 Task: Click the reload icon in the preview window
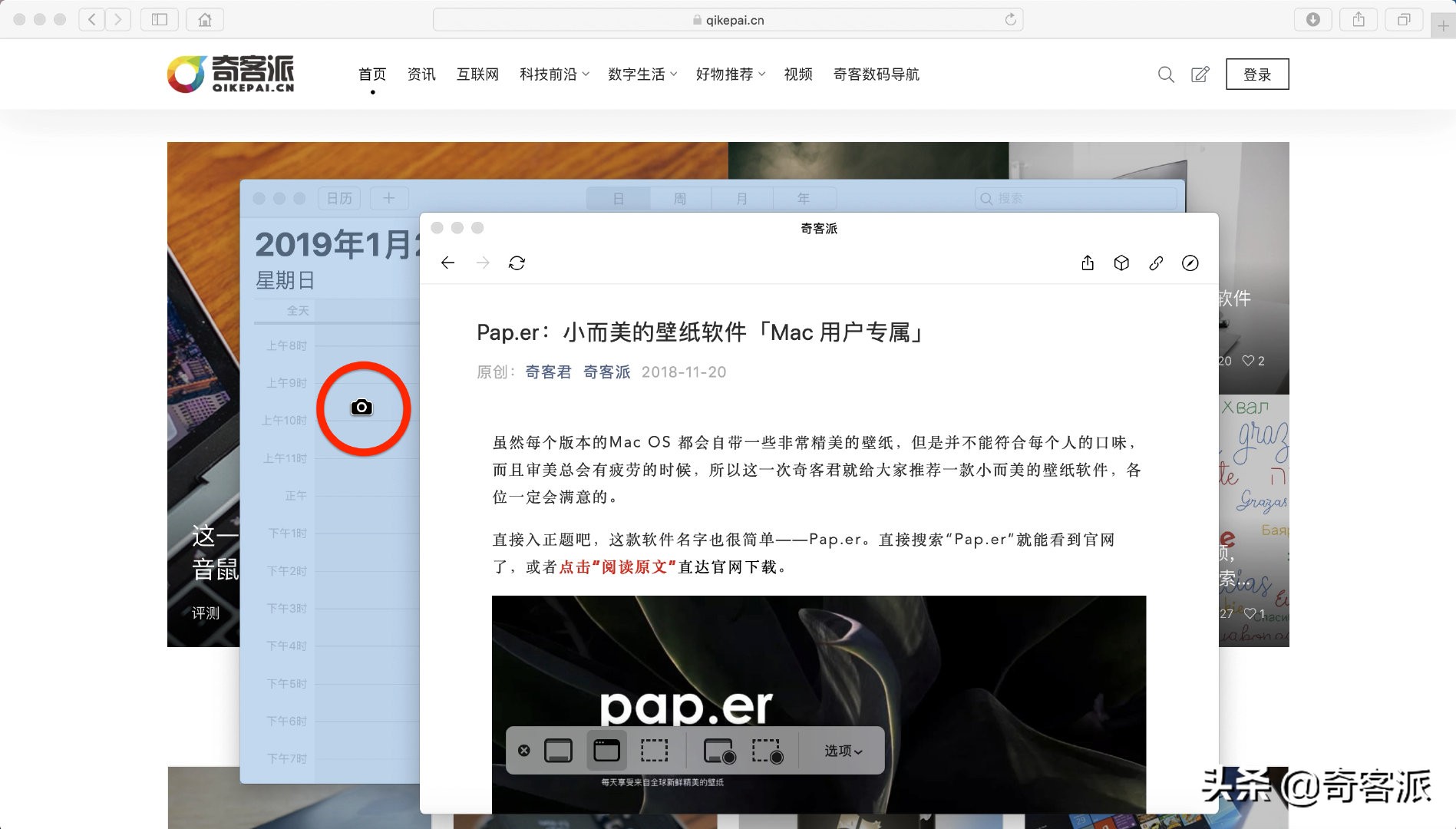517,263
